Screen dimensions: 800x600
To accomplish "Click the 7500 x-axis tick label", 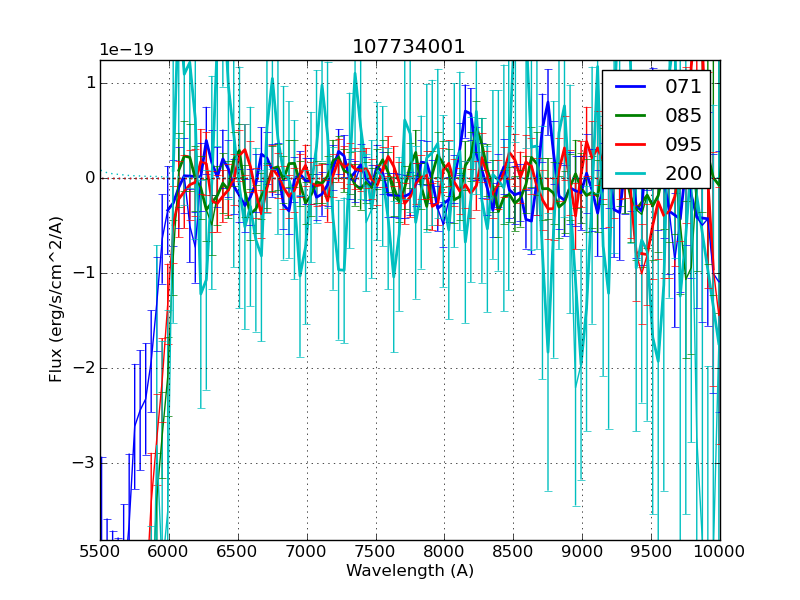I will coord(375,551).
